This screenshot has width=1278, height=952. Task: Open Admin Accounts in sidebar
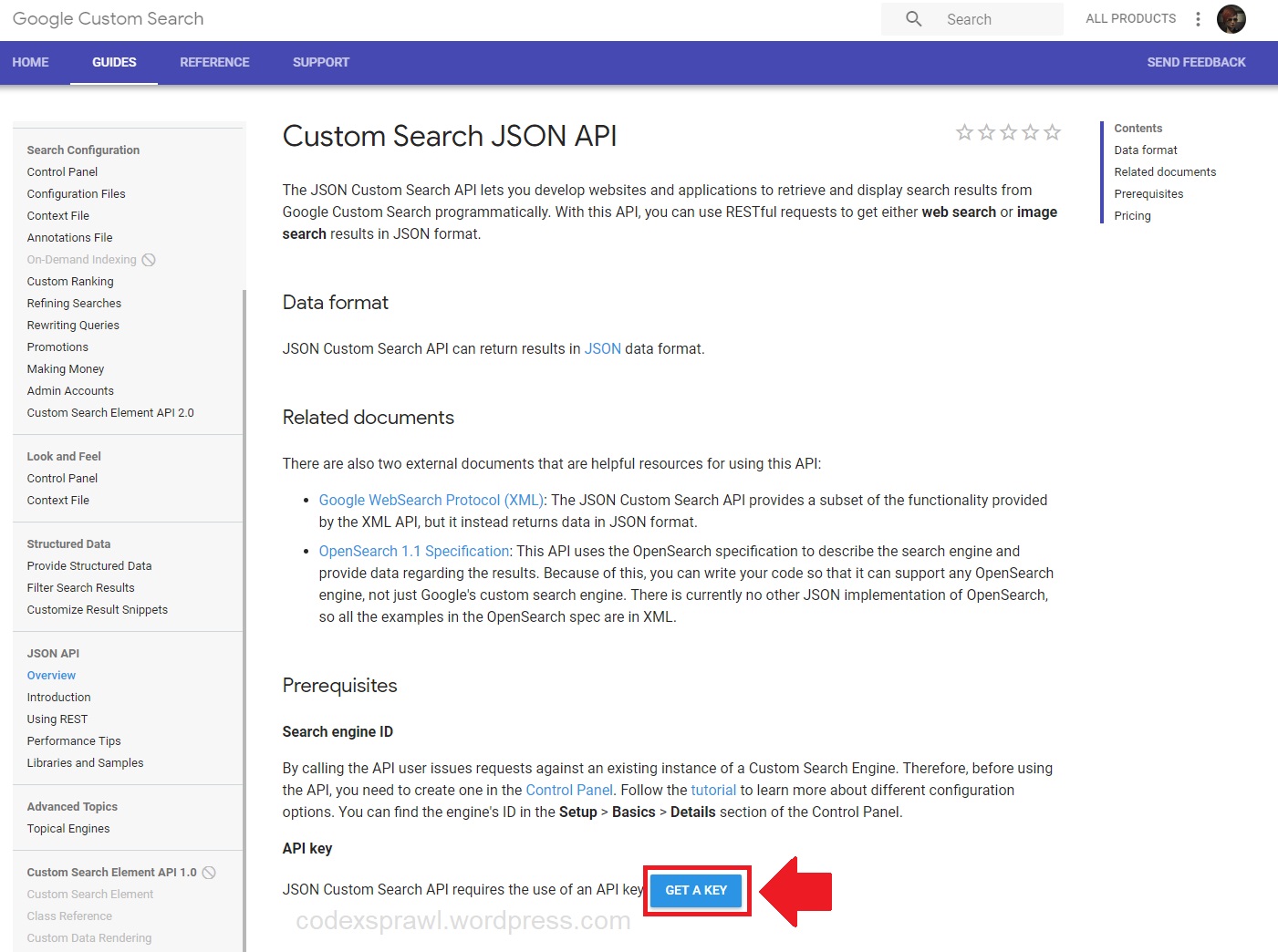tap(70, 391)
